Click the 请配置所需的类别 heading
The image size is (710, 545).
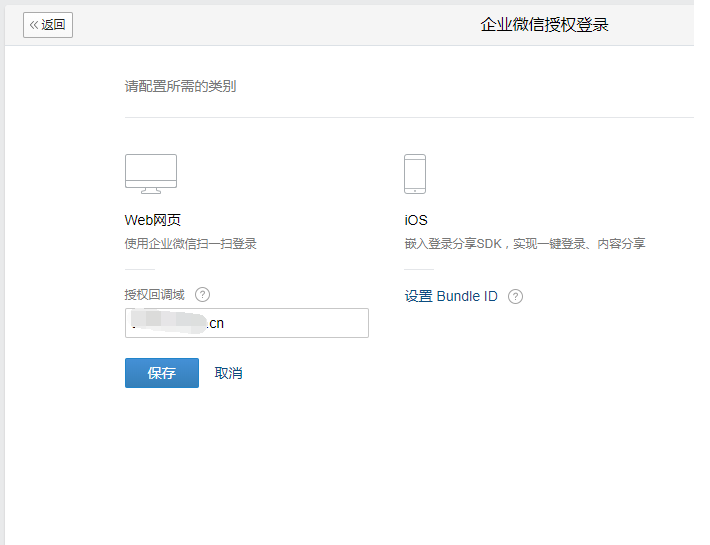tap(180, 86)
